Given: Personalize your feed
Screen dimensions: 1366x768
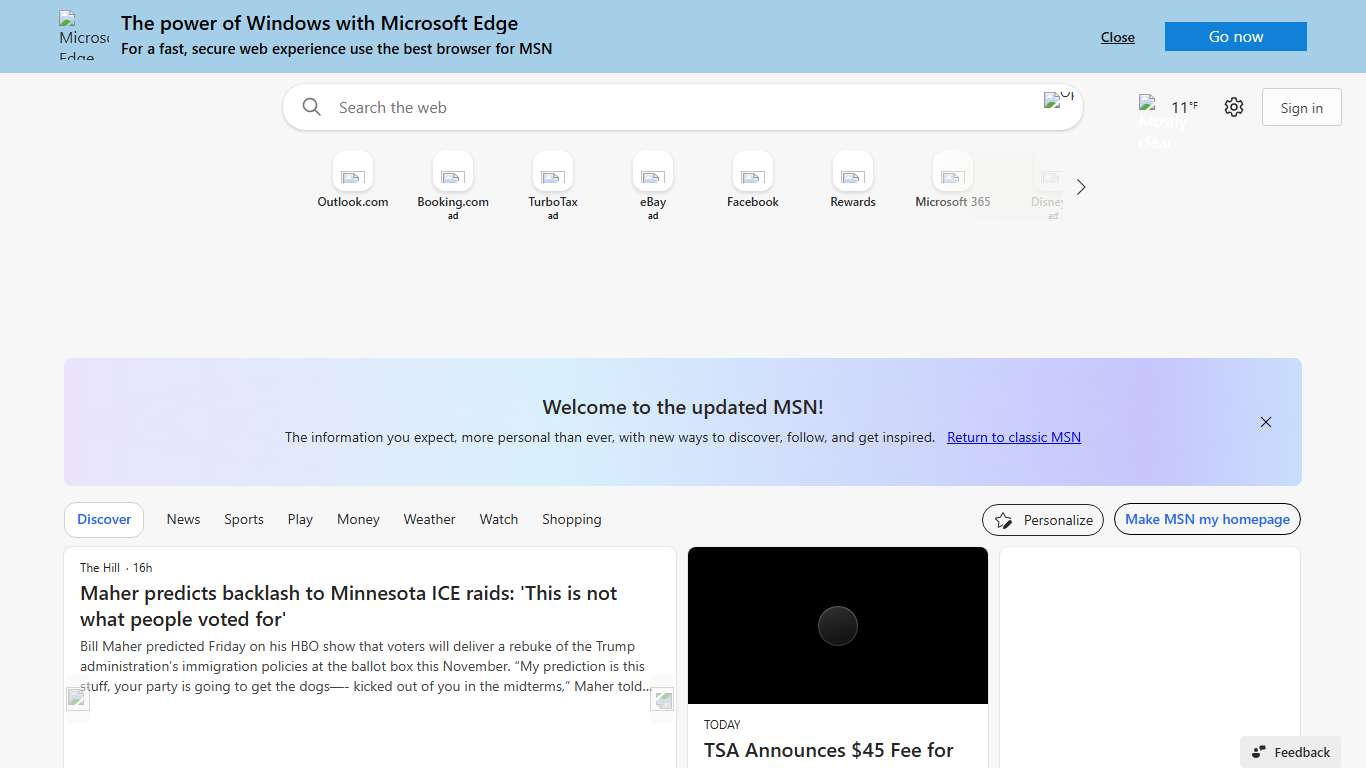Looking at the screenshot, I should [x=1043, y=519].
